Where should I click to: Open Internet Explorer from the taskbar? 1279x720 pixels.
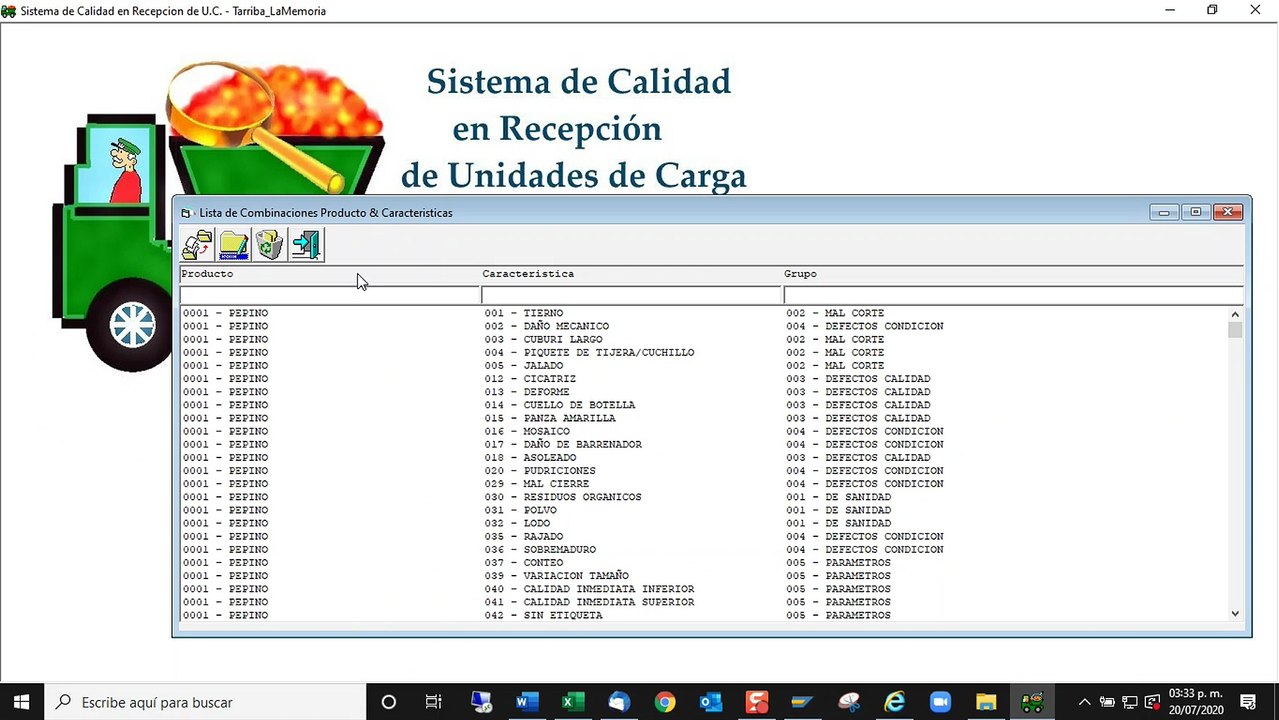[895, 702]
